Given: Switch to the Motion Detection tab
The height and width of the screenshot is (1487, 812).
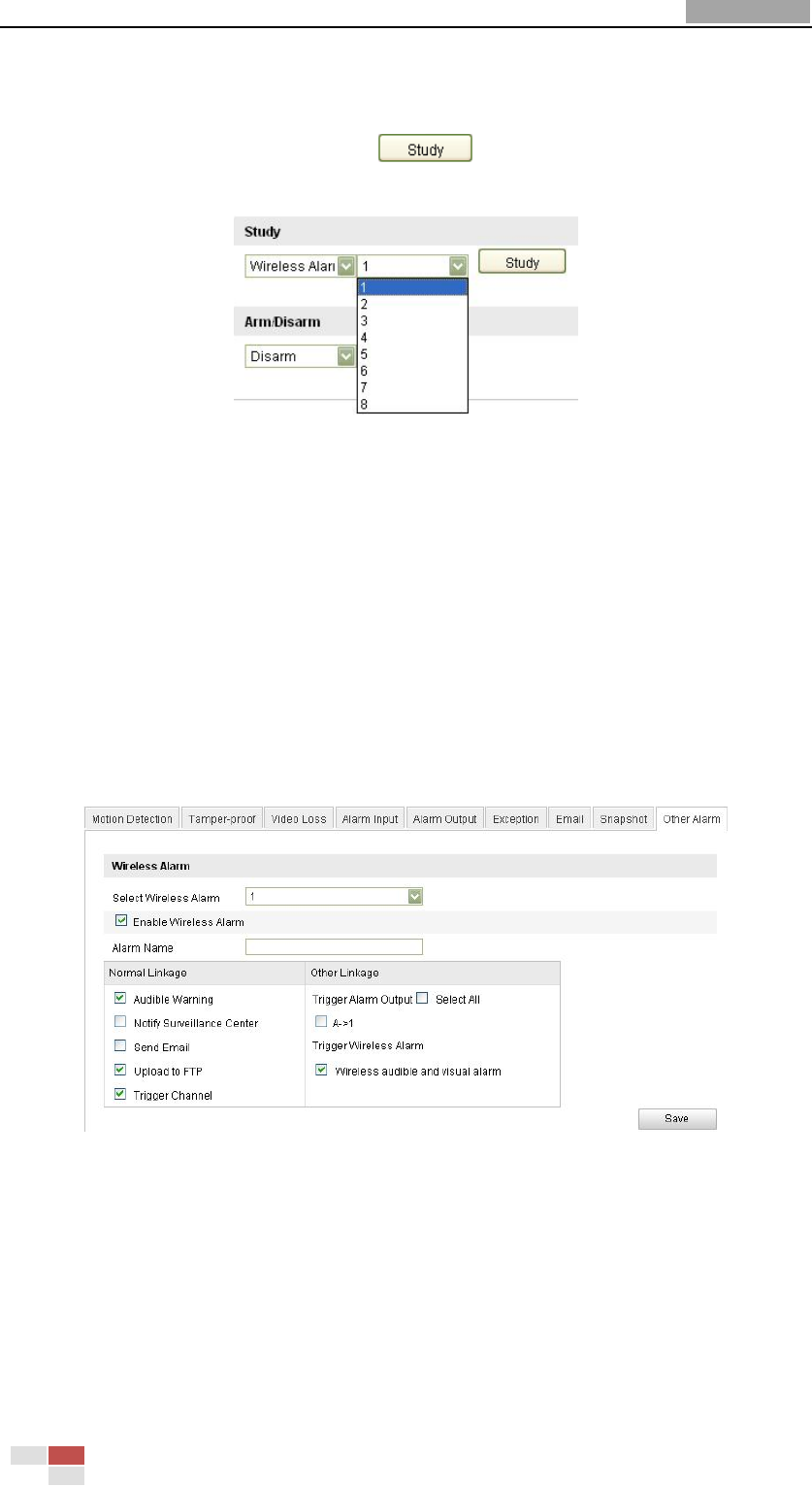Looking at the screenshot, I should click(x=132, y=818).
